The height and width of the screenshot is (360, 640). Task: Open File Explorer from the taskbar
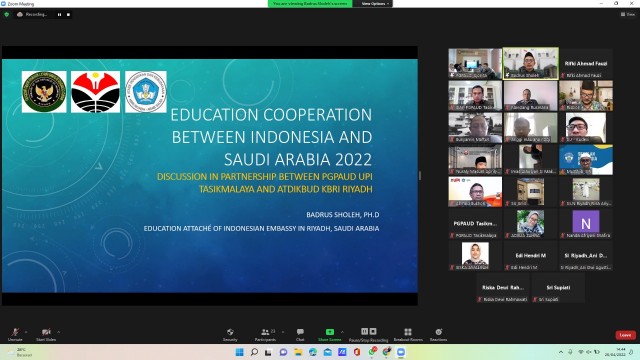[x=298, y=352]
